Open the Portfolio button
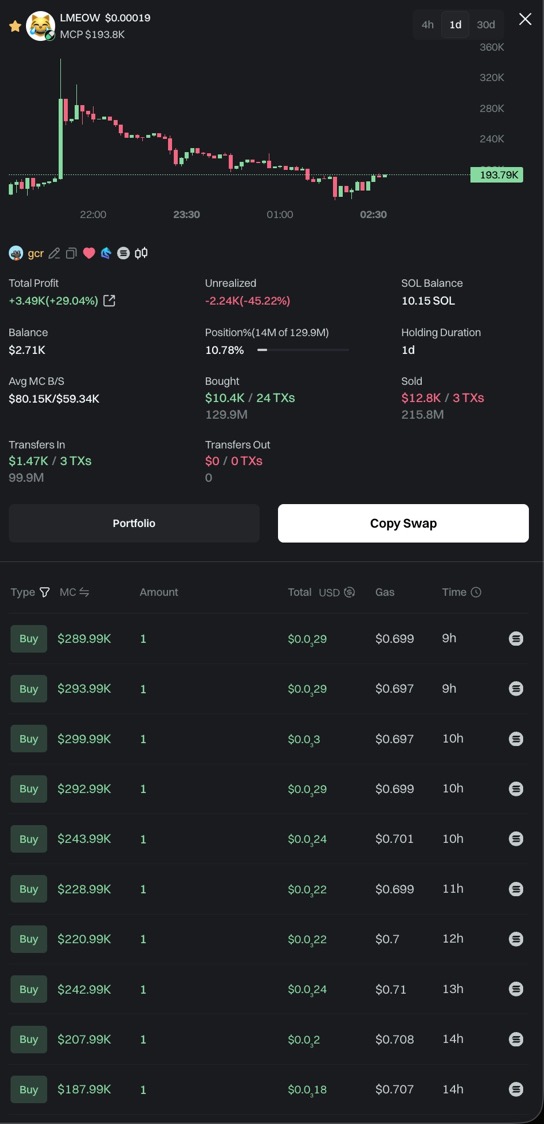The width and height of the screenshot is (544, 1124). pos(134,523)
